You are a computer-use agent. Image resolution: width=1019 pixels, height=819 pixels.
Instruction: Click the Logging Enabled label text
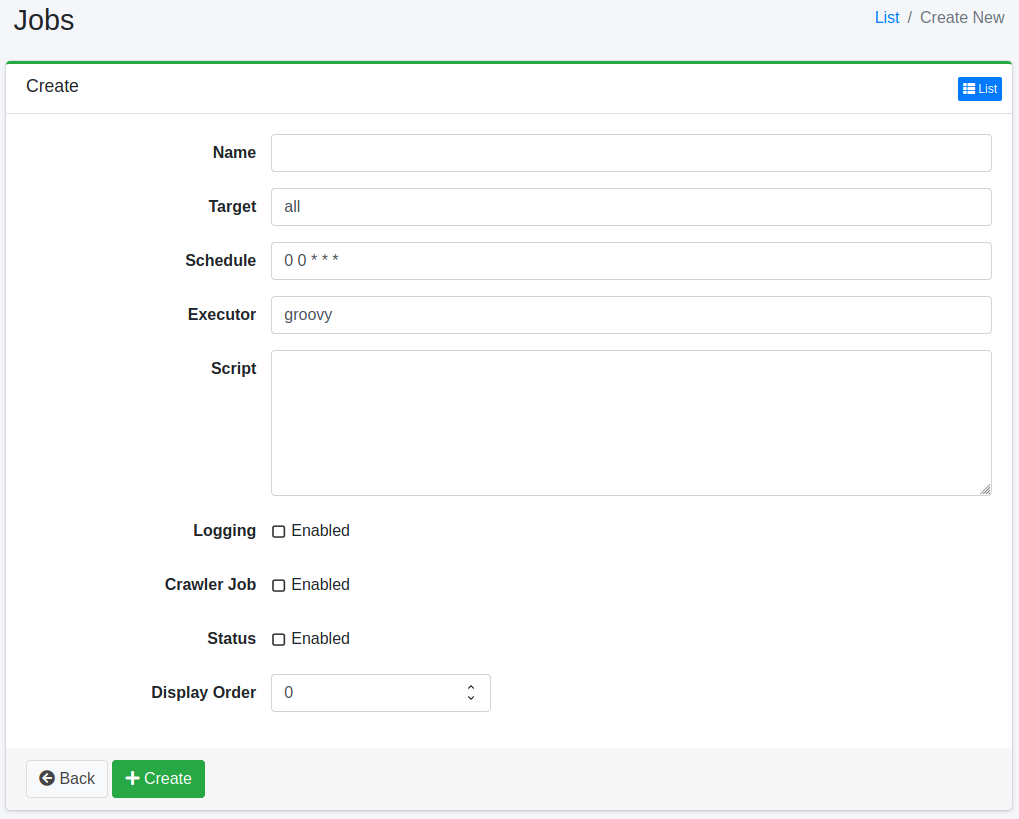[x=320, y=531]
